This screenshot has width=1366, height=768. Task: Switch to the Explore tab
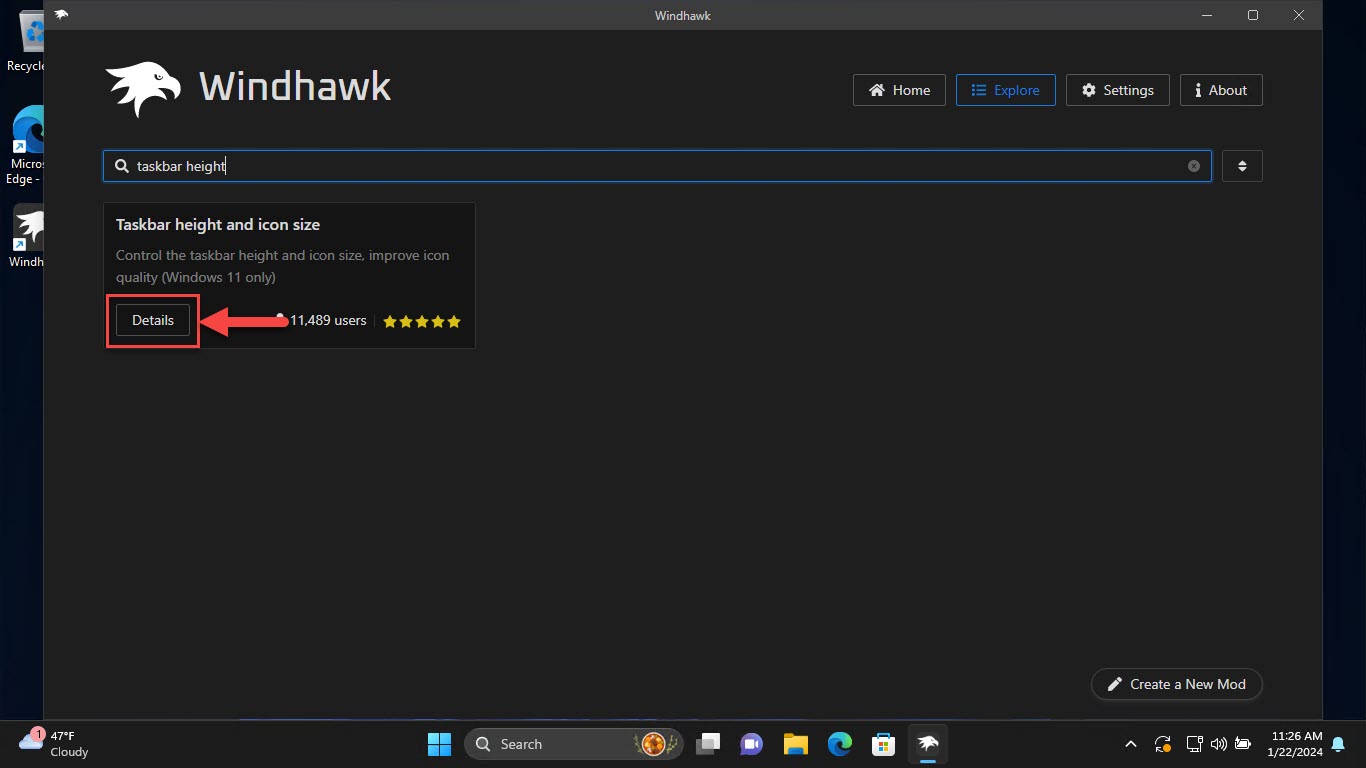1005,90
